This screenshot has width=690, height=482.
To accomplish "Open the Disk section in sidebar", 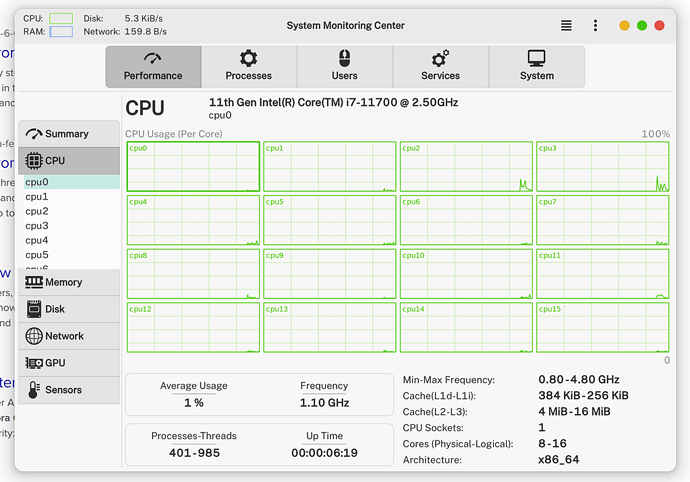I will [x=68, y=310].
